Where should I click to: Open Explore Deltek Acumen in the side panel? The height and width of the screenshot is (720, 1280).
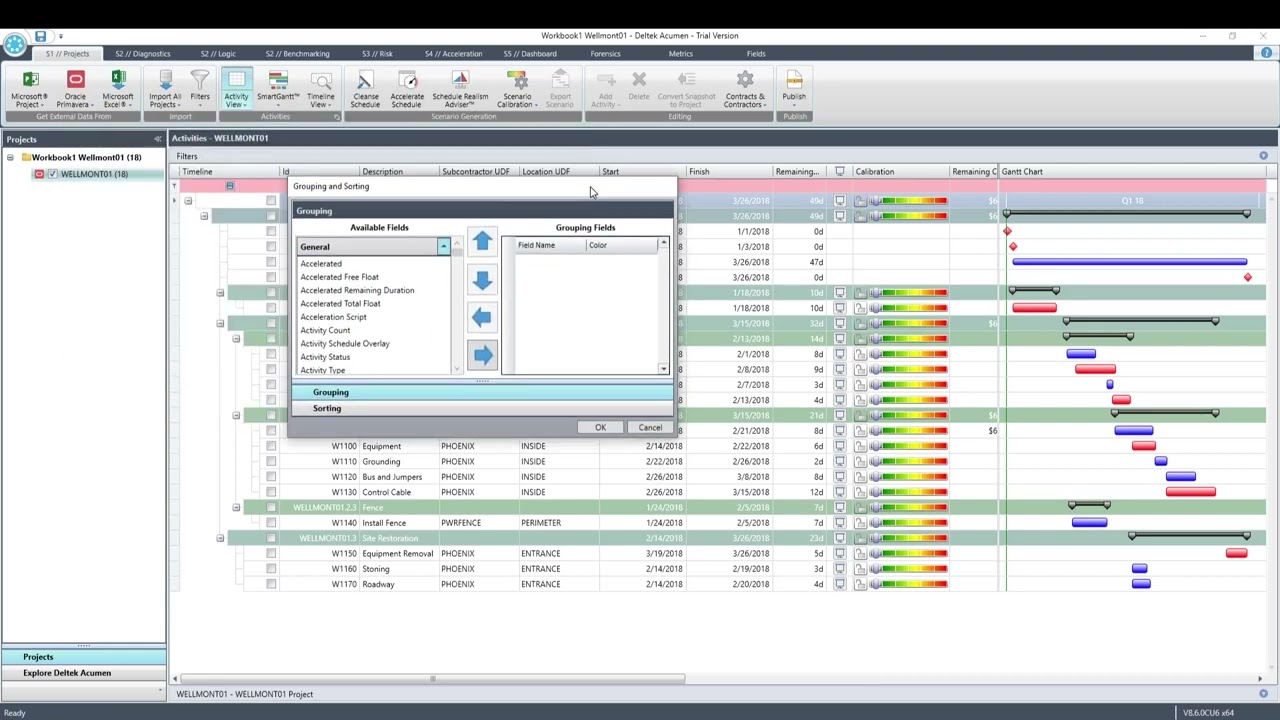(84, 673)
